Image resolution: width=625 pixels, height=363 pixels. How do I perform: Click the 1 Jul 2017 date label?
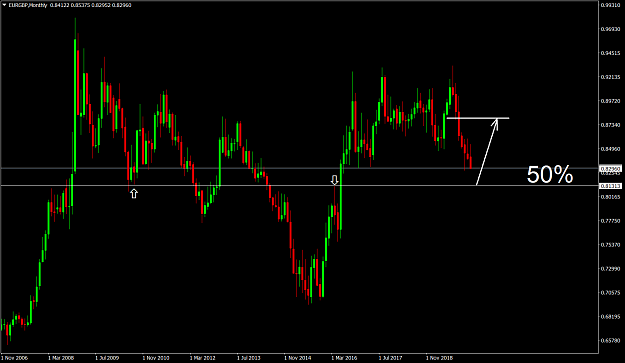click(391, 358)
